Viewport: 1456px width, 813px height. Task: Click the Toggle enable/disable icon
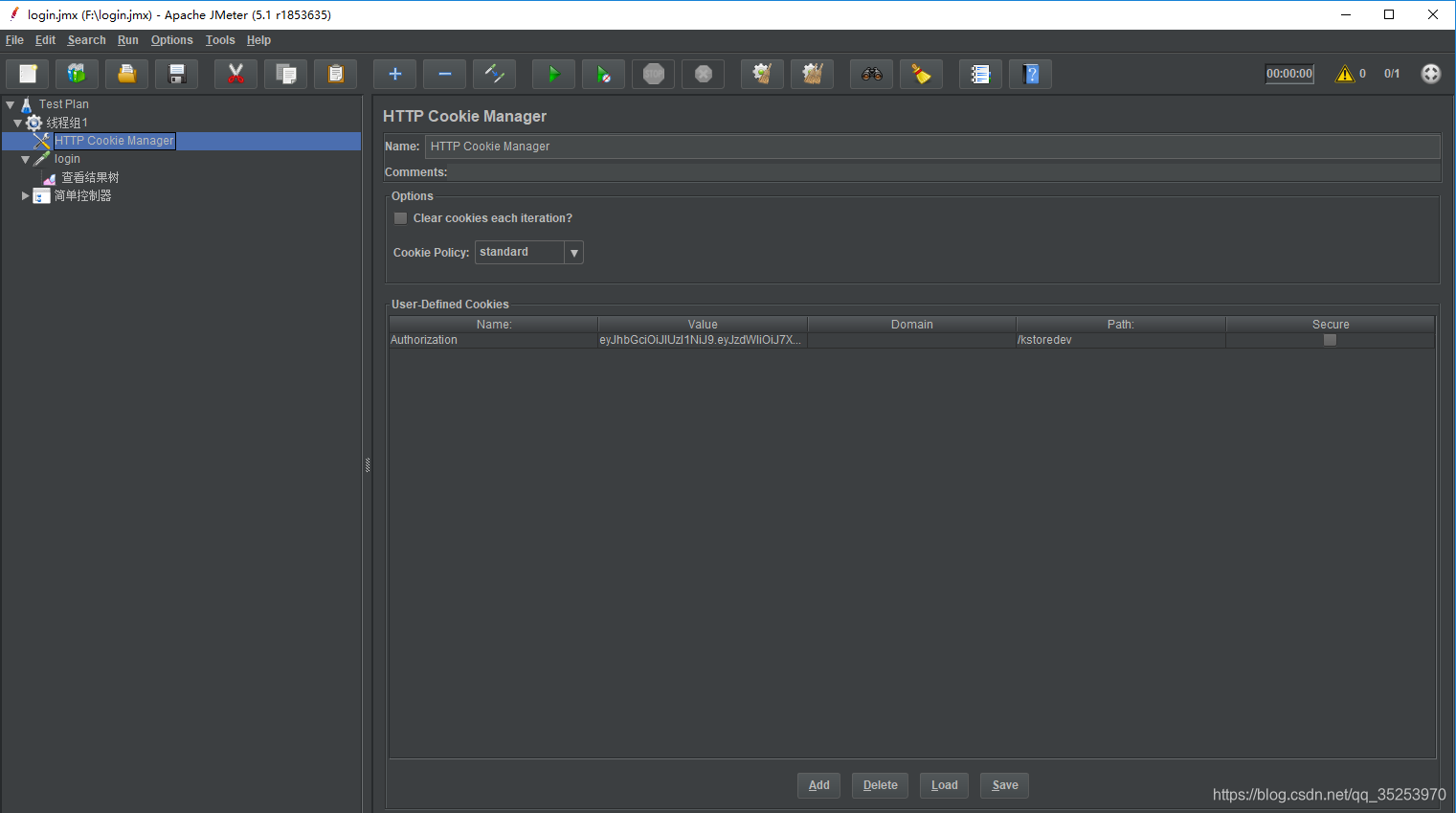point(494,74)
